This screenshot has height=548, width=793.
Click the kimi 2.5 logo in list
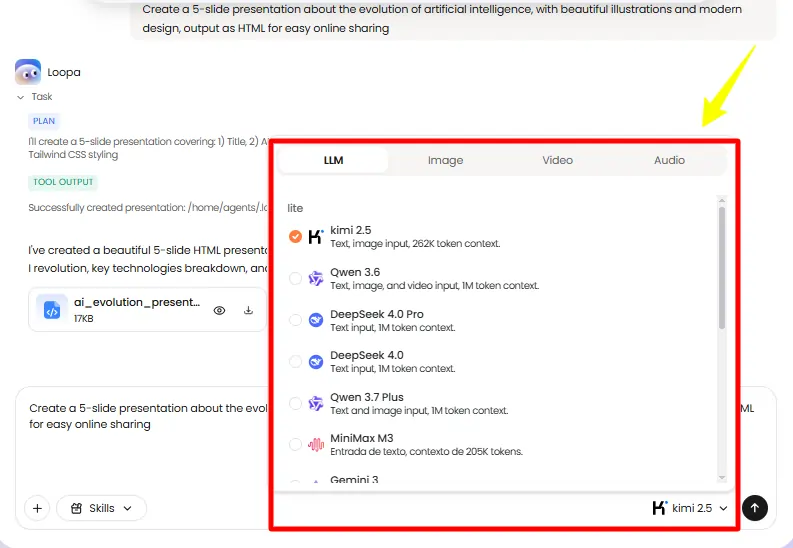pos(316,236)
